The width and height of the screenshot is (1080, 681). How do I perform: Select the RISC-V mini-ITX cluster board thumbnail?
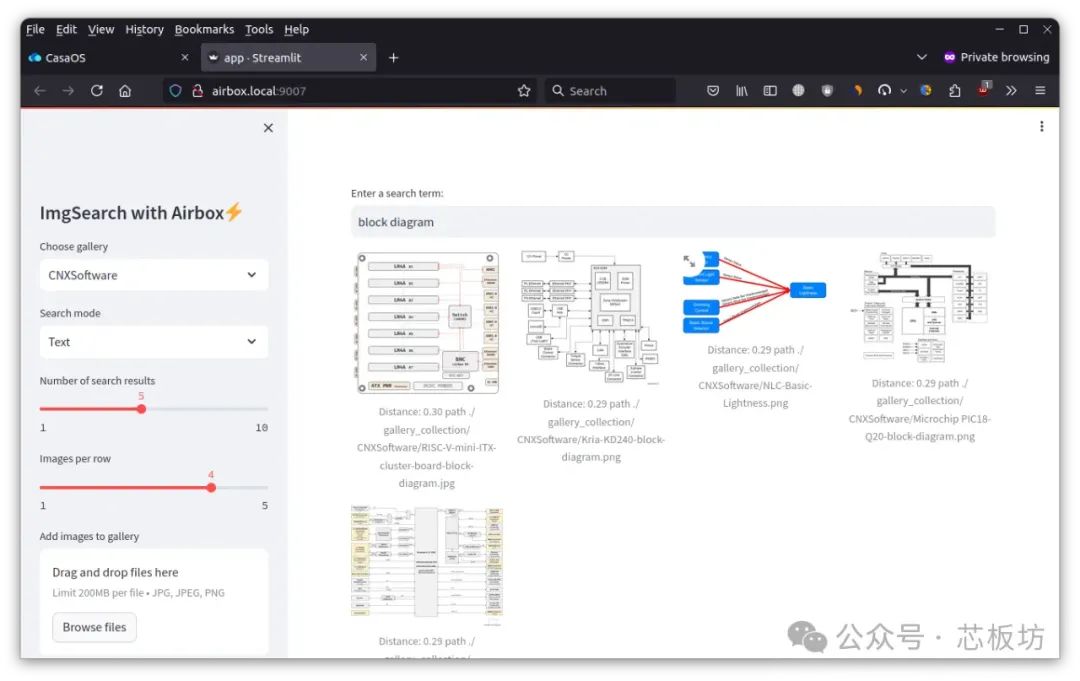[x=427, y=323]
